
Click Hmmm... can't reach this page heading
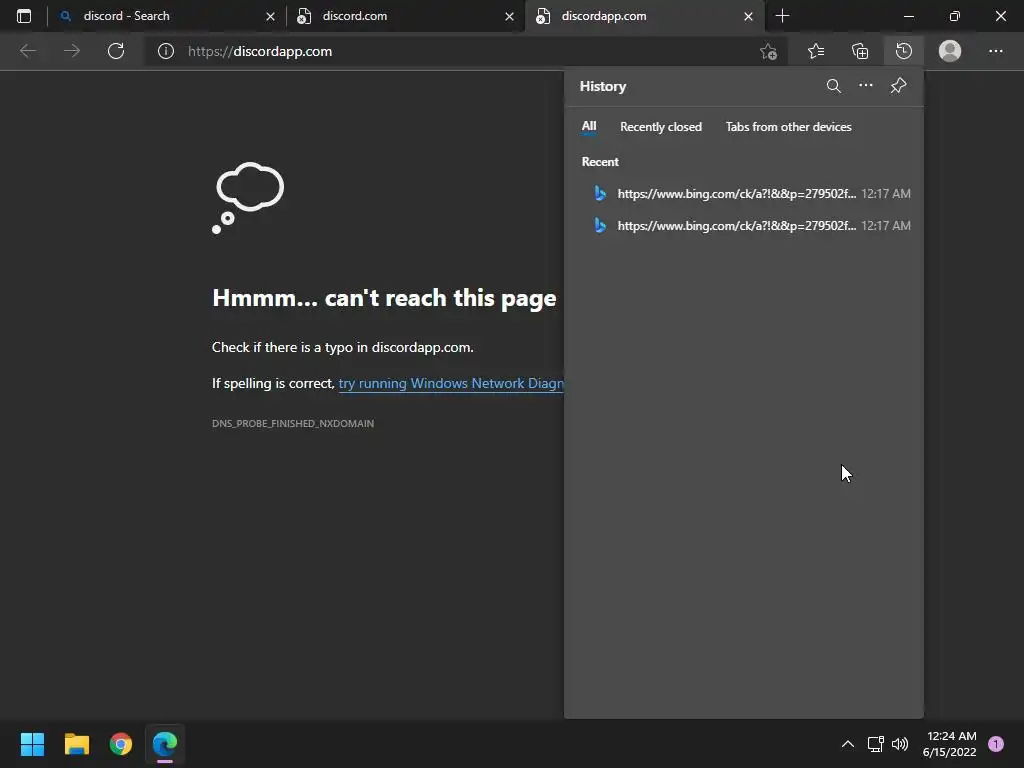384,298
